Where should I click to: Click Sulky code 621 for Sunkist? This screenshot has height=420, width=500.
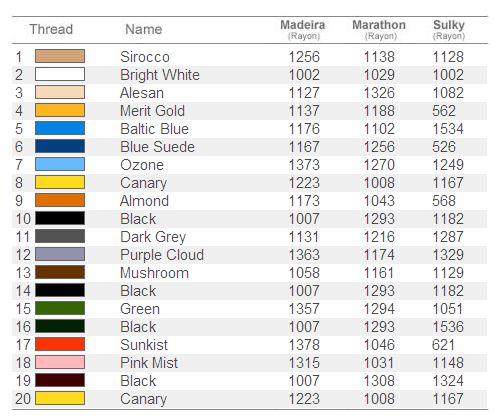click(443, 345)
